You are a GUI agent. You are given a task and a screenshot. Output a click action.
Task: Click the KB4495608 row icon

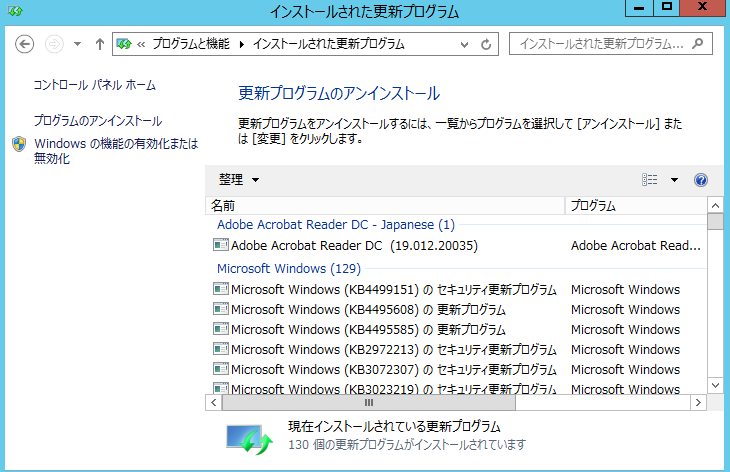[221, 309]
